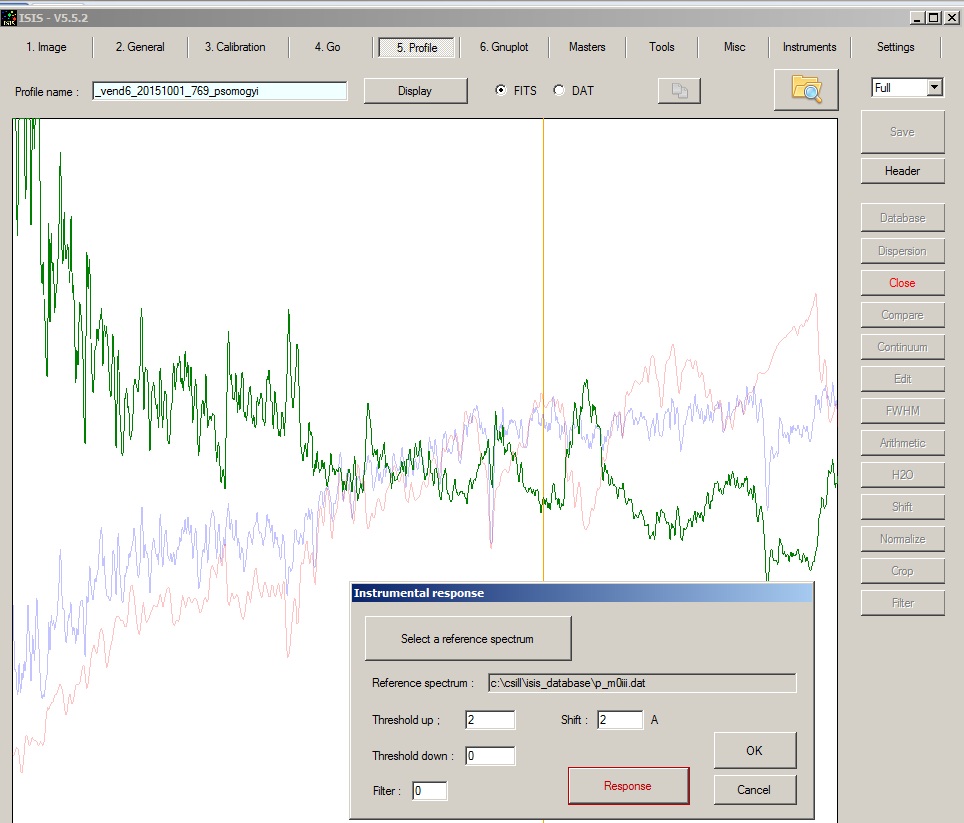Click the red Close button in sidebar
This screenshot has height=823, width=964.
click(903, 283)
